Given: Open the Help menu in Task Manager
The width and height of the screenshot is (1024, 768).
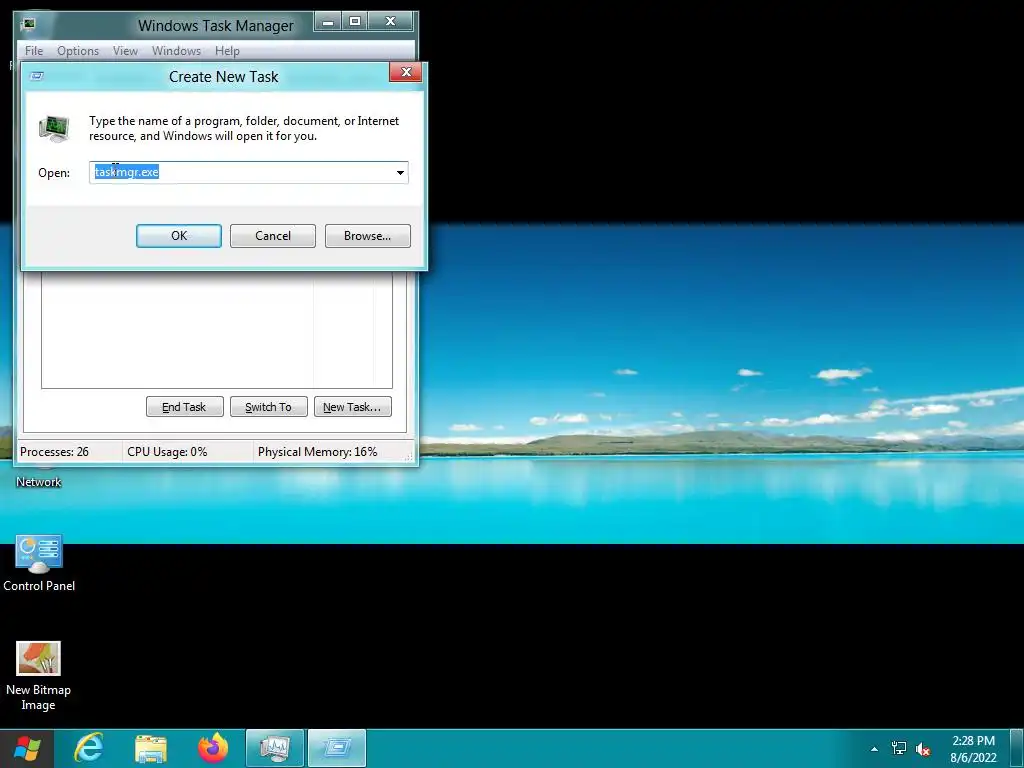Looking at the screenshot, I should 227,51.
